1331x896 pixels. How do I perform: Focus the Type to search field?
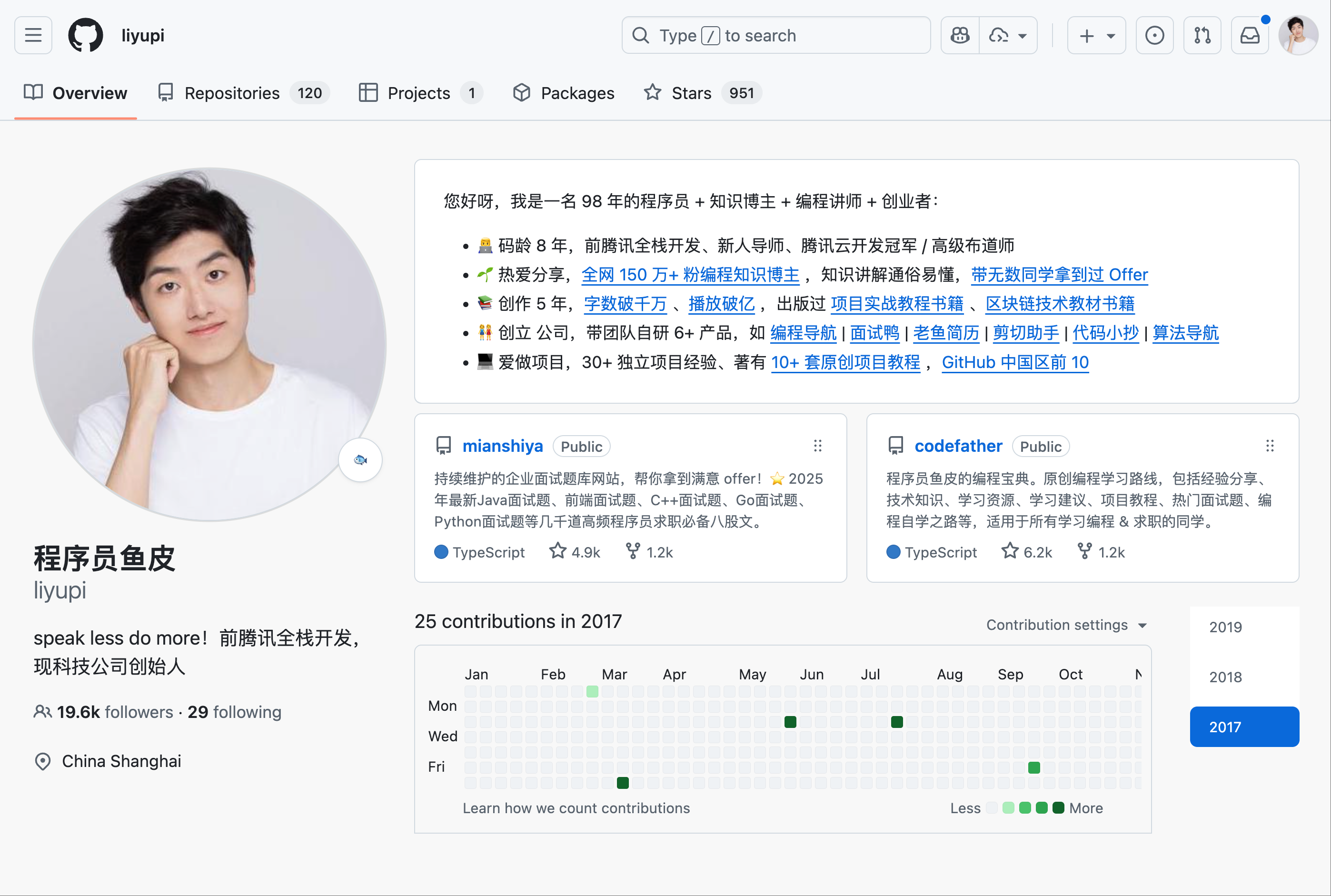[776, 35]
